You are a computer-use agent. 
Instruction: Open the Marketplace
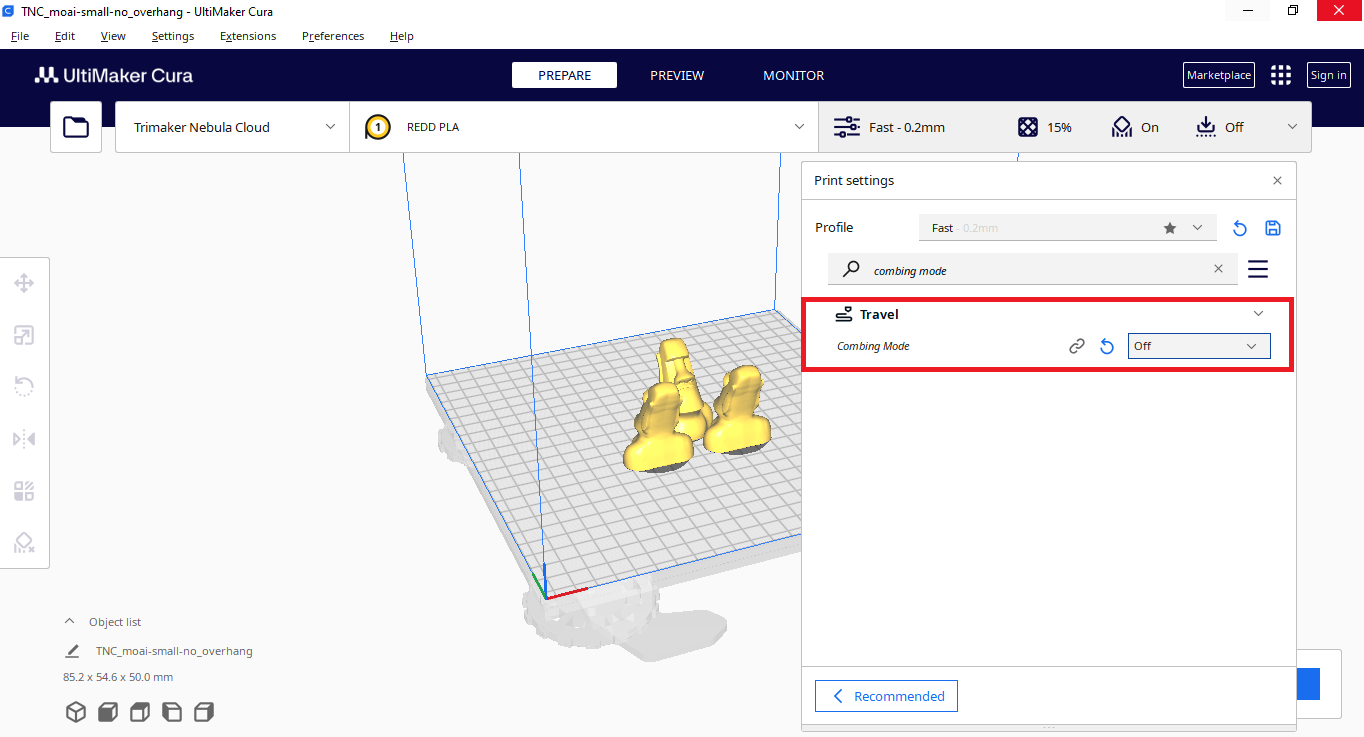(x=1218, y=75)
